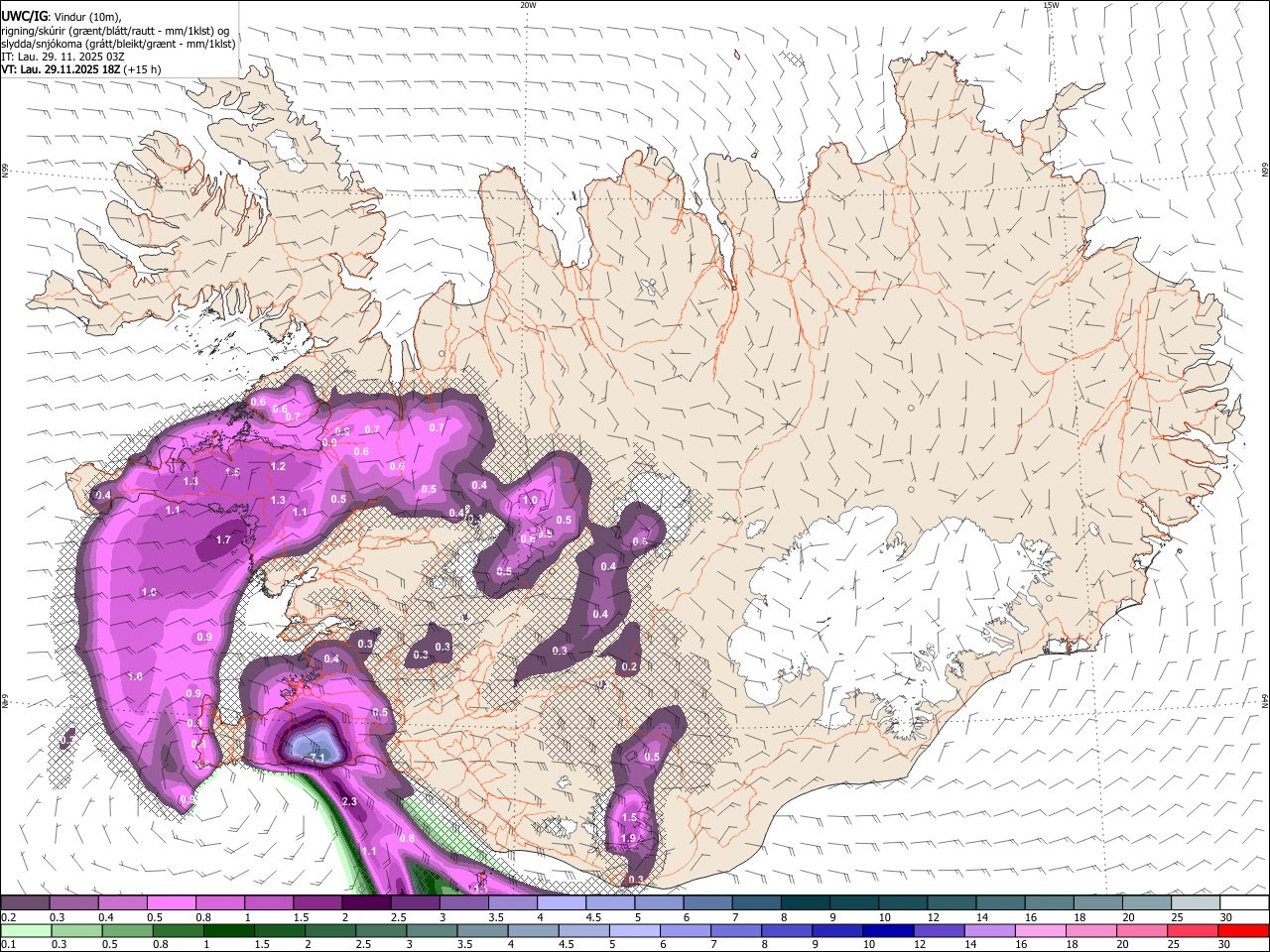Pick the palest green 0.1 swatch, lower legend row
The image size is (1270, 952).
point(26,931)
